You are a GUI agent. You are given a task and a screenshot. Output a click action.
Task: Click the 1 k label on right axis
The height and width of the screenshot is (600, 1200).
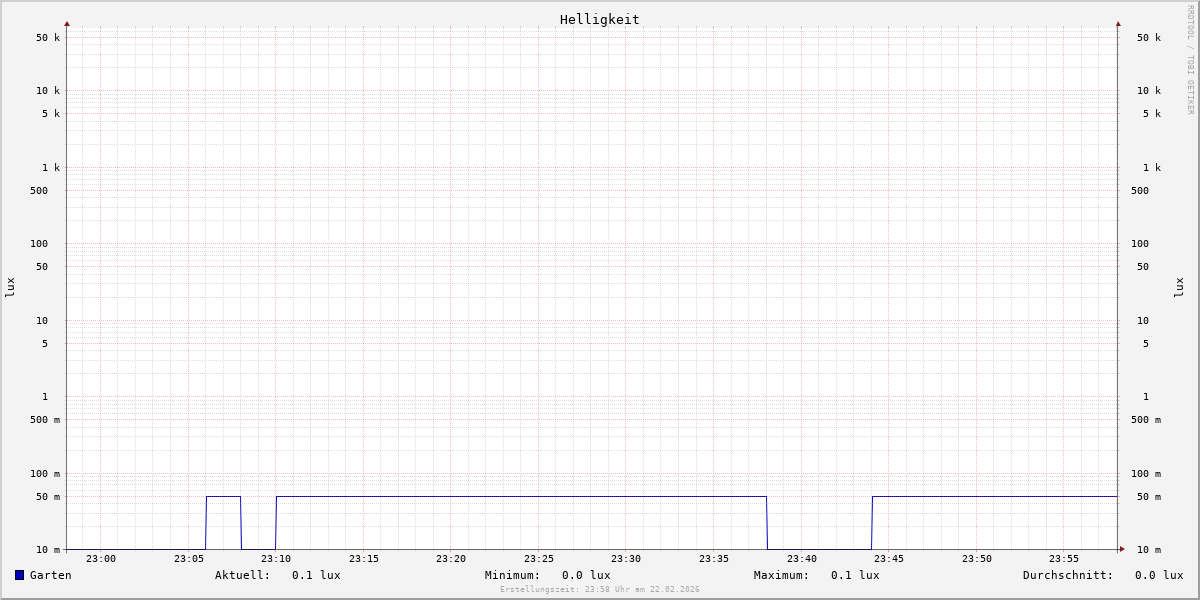1152,167
